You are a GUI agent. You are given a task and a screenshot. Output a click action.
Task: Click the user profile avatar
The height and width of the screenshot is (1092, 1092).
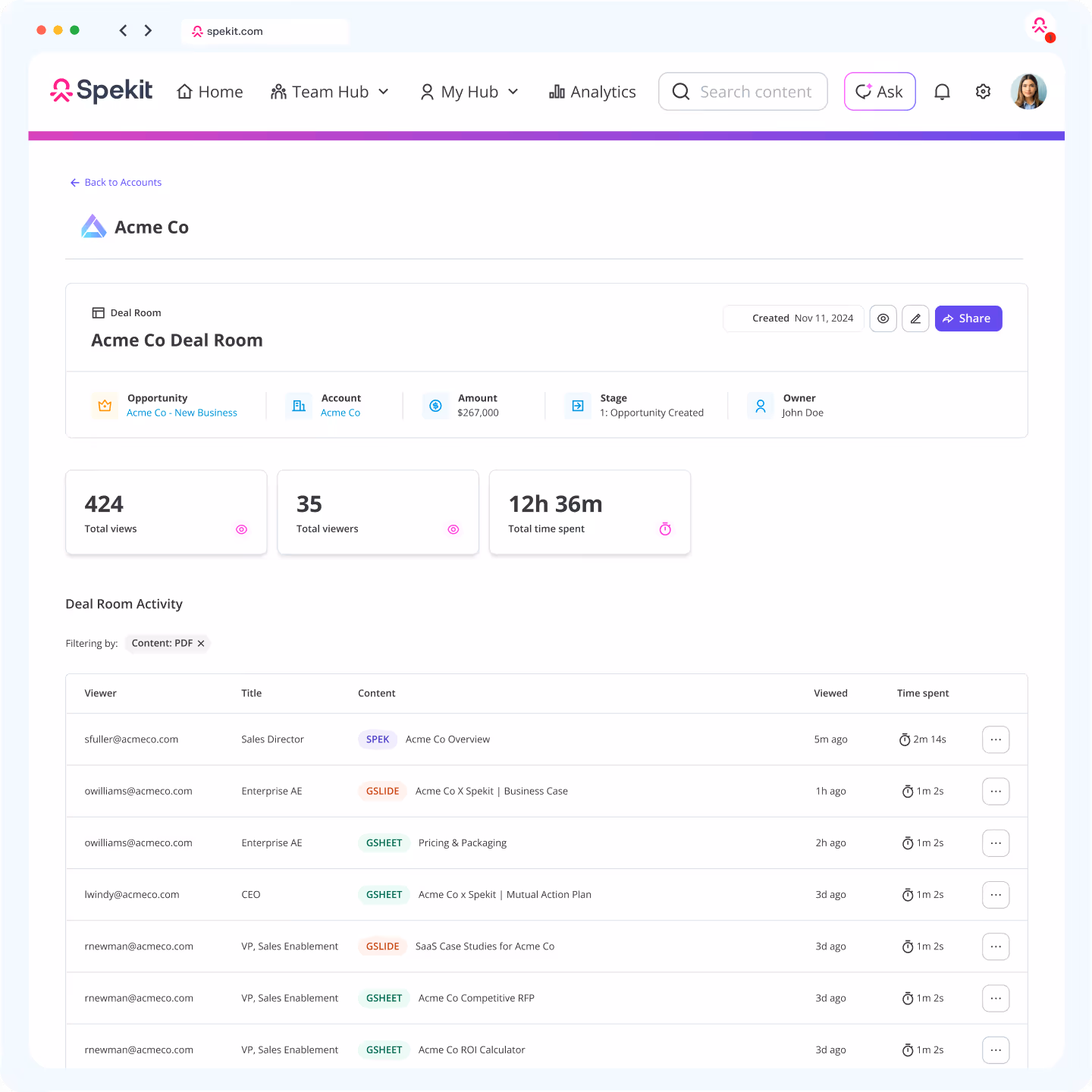coord(1028,92)
